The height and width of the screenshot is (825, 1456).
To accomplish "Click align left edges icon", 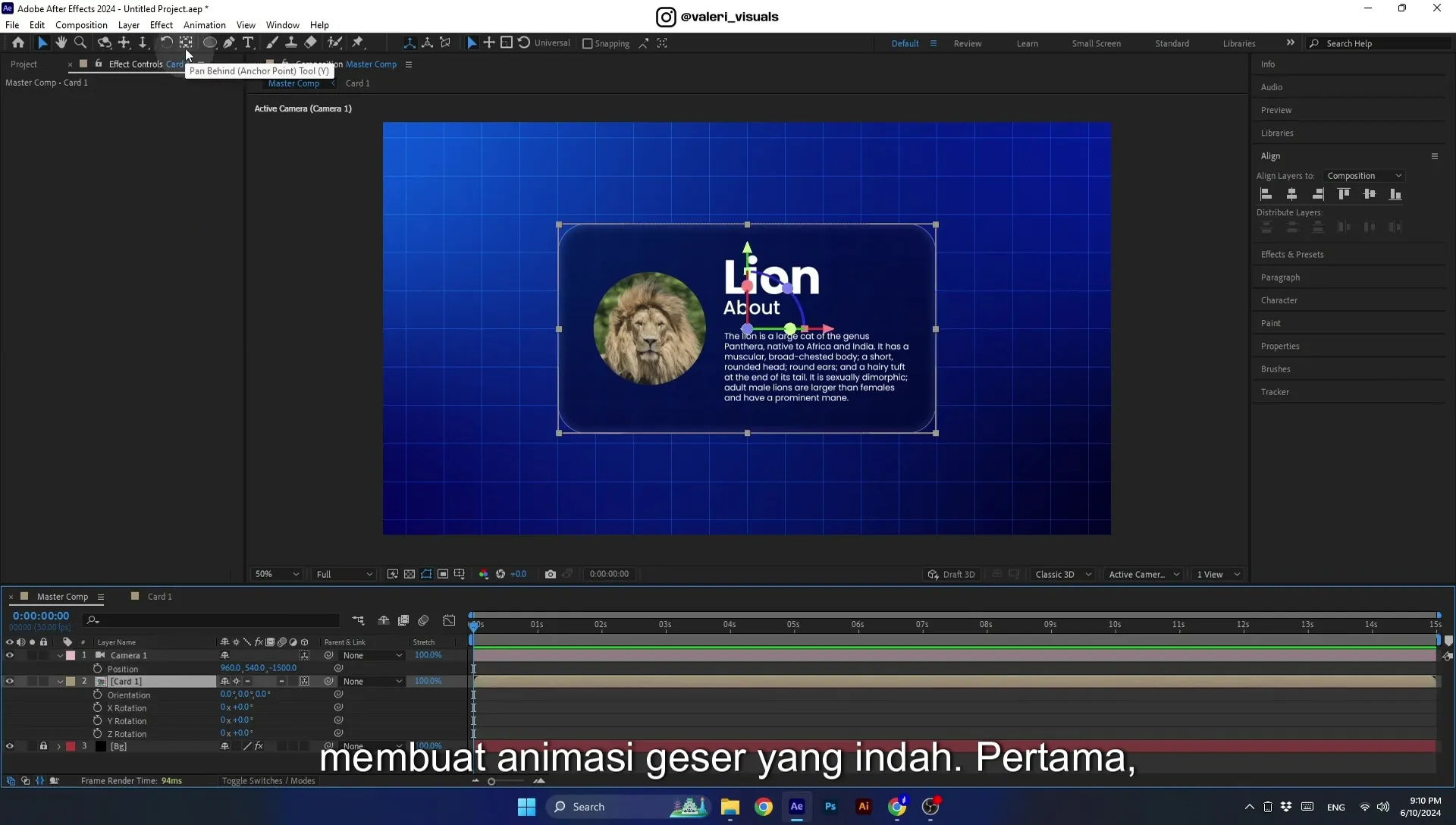I will pos(1266,194).
